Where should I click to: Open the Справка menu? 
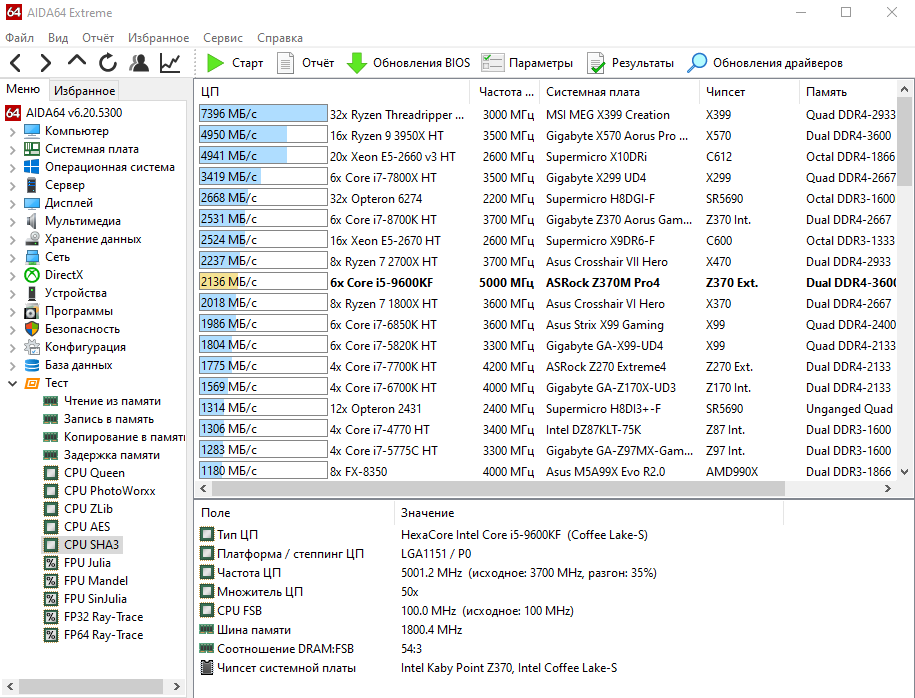coord(280,37)
